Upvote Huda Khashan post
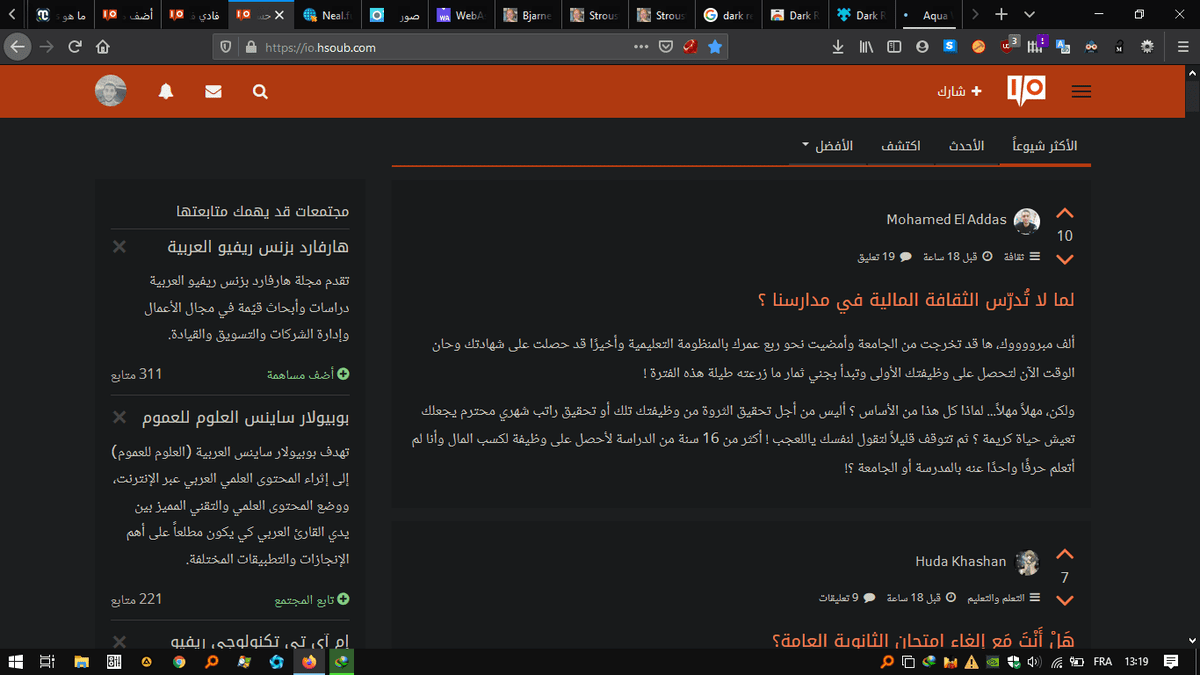 tap(1065, 554)
